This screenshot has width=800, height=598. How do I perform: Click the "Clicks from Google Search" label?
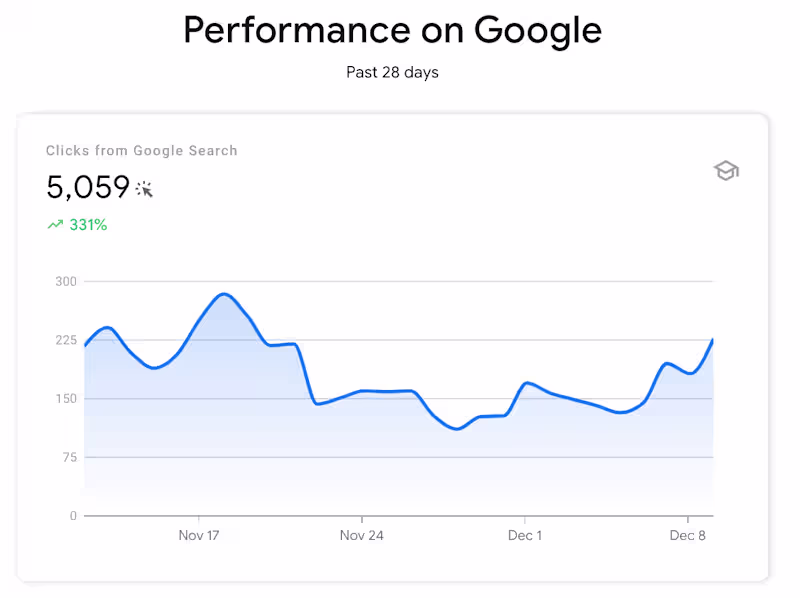pos(142,151)
